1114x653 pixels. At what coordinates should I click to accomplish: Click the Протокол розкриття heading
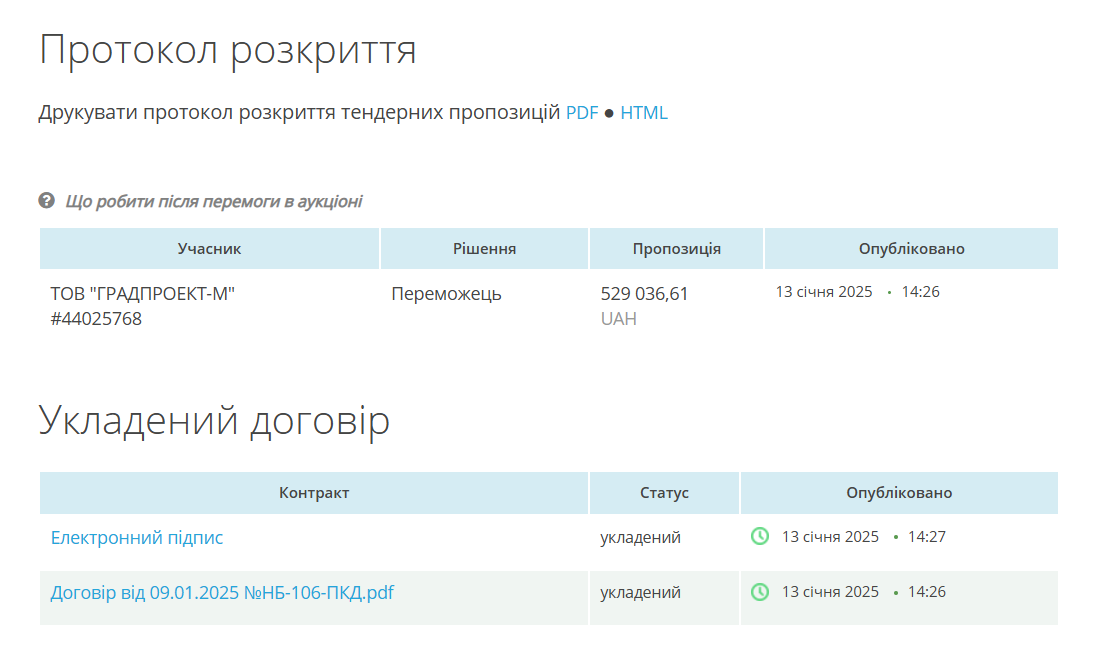click(227, 50)
